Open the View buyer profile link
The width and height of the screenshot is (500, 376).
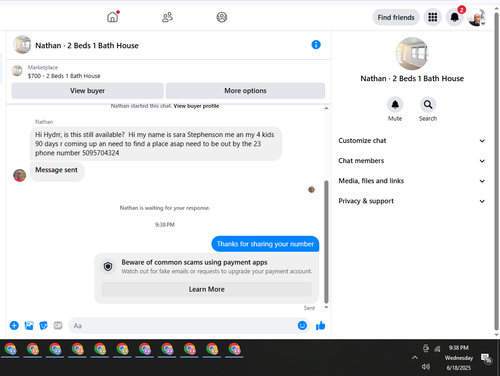pyautogui.click(x=196, y=106)
